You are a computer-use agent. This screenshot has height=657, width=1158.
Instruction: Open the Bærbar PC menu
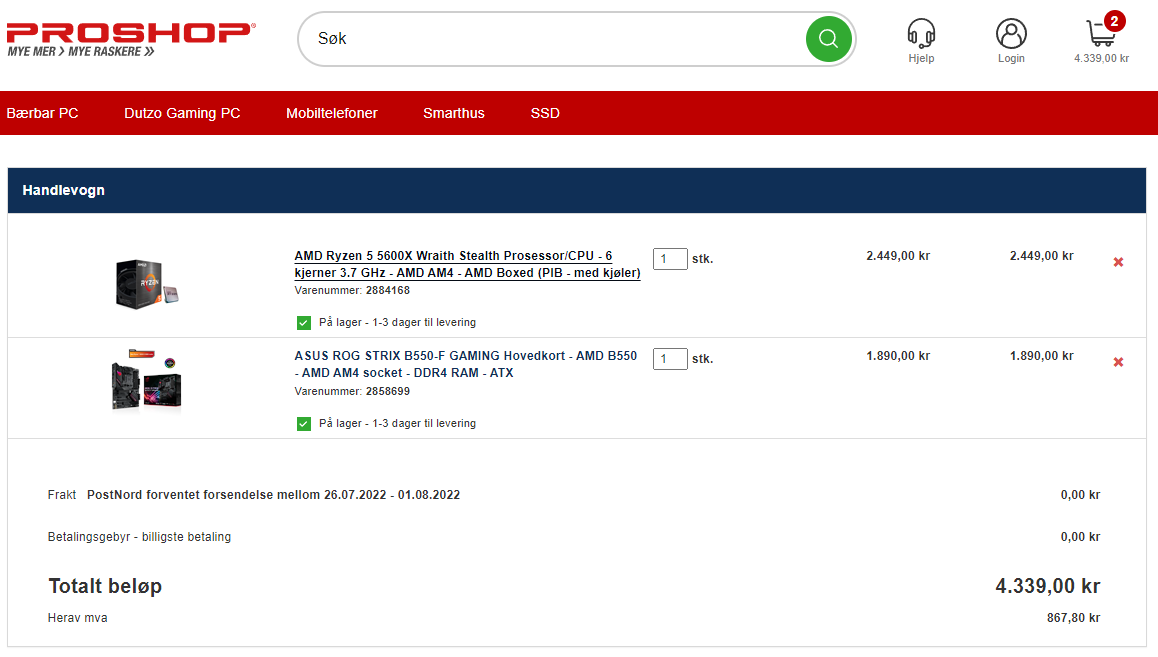tap(42, 113)
